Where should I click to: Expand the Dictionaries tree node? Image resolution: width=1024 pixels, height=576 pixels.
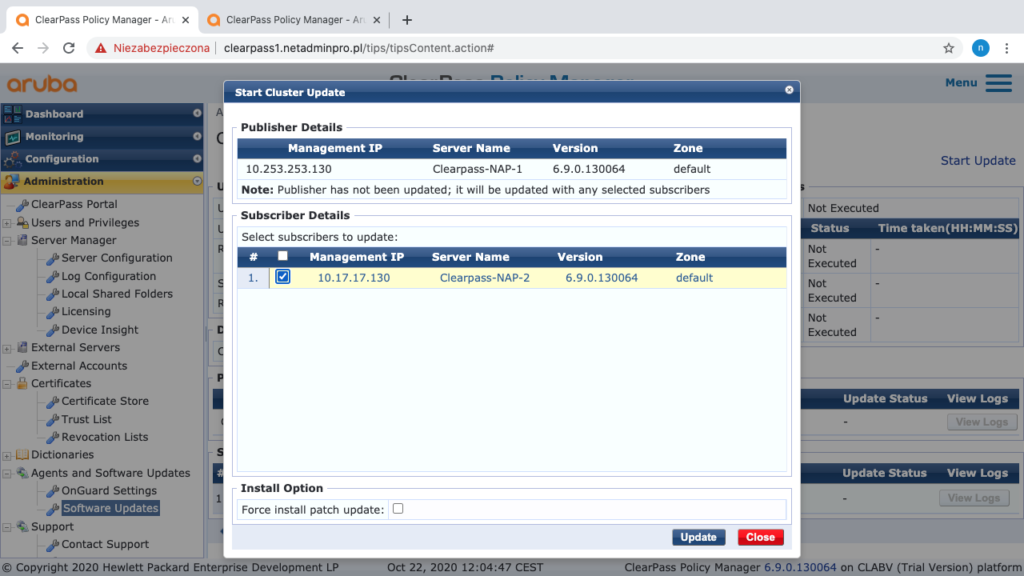coord(8,455)
